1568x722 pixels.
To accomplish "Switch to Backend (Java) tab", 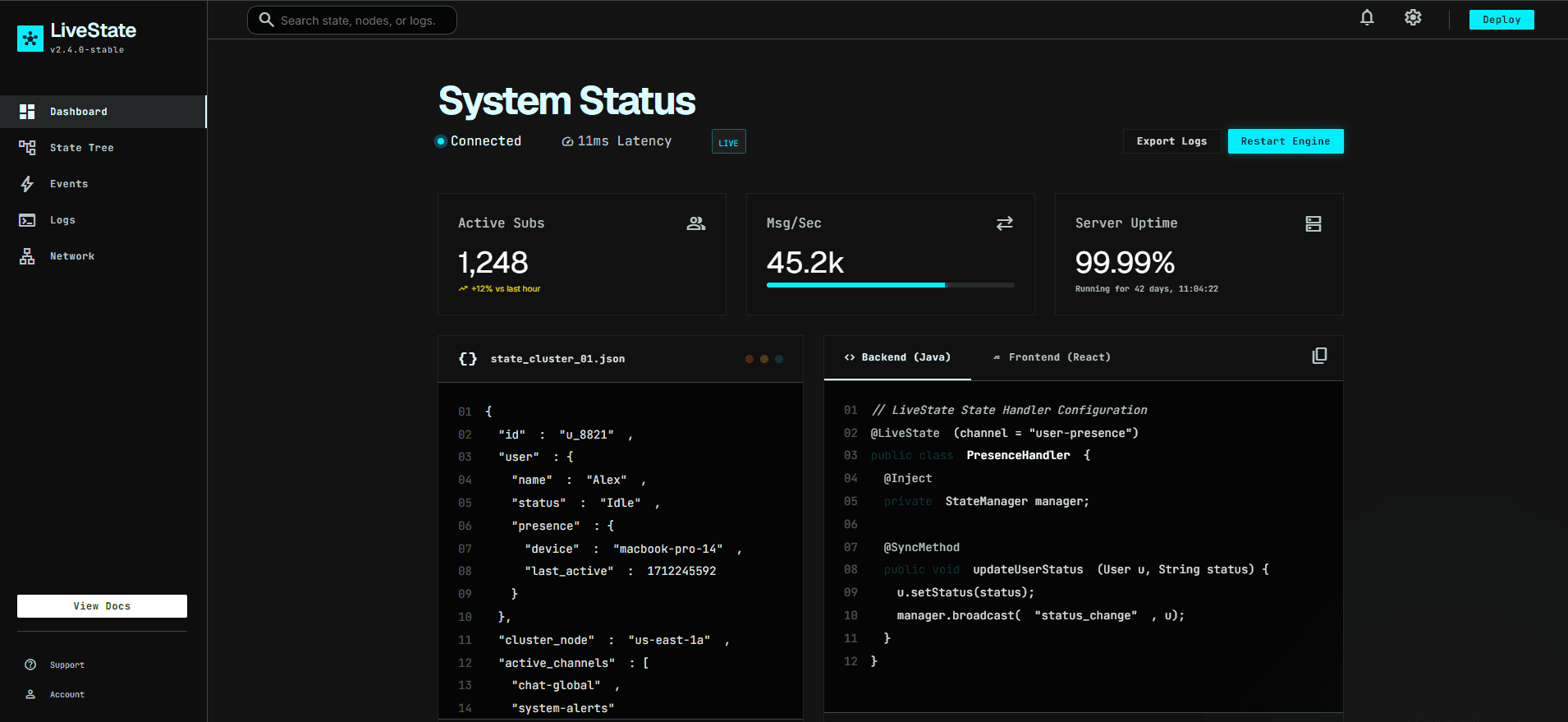I will point(897,357).
